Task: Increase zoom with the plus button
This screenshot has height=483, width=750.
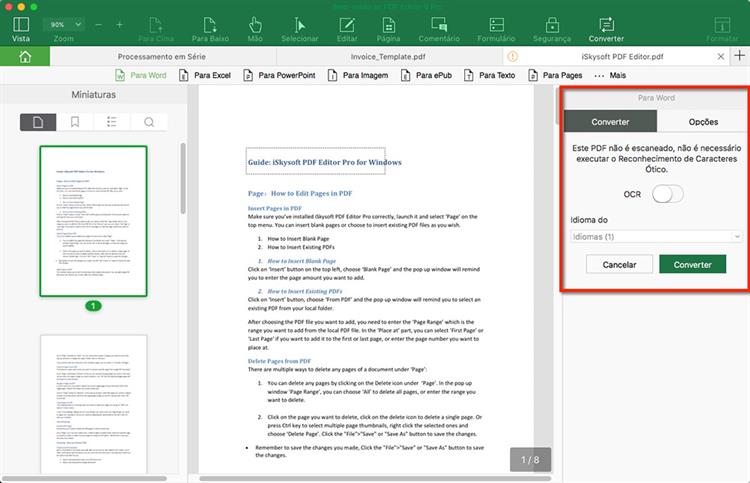Action: click(119, 24)
